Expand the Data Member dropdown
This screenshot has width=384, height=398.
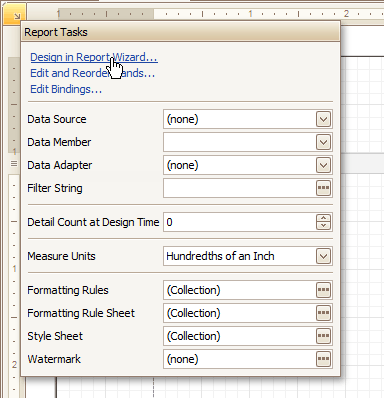coord(323,142)
